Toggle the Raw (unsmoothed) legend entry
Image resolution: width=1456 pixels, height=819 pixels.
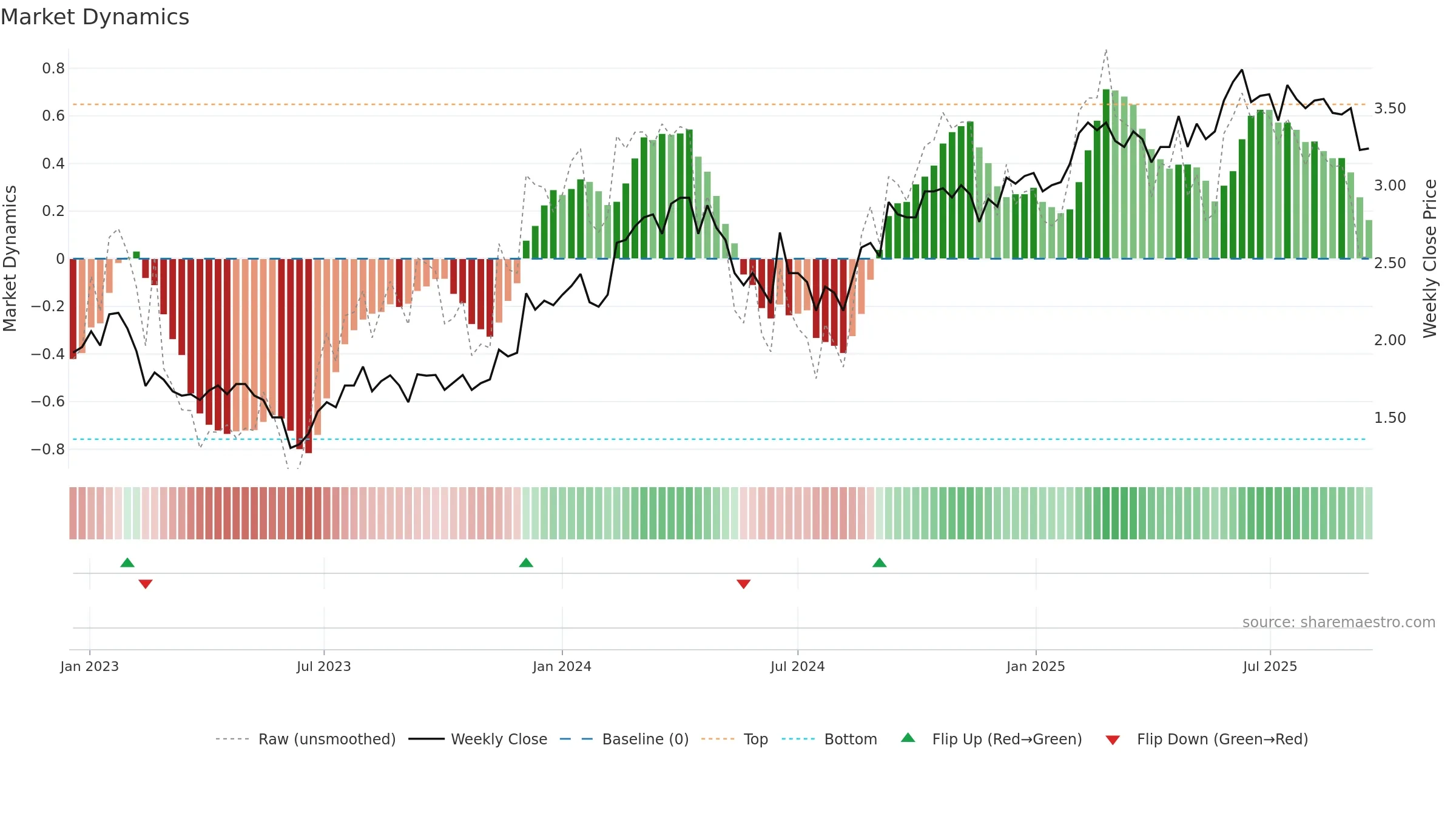tap(305, 739)
